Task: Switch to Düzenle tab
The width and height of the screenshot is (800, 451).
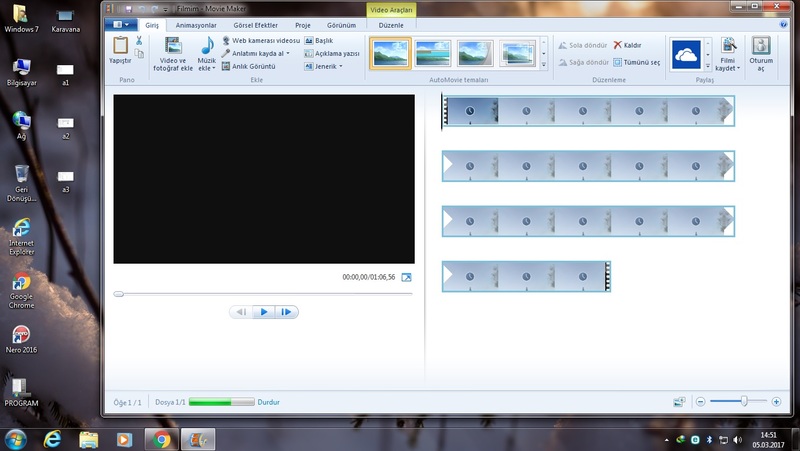Action: click(x=391, y=25)
